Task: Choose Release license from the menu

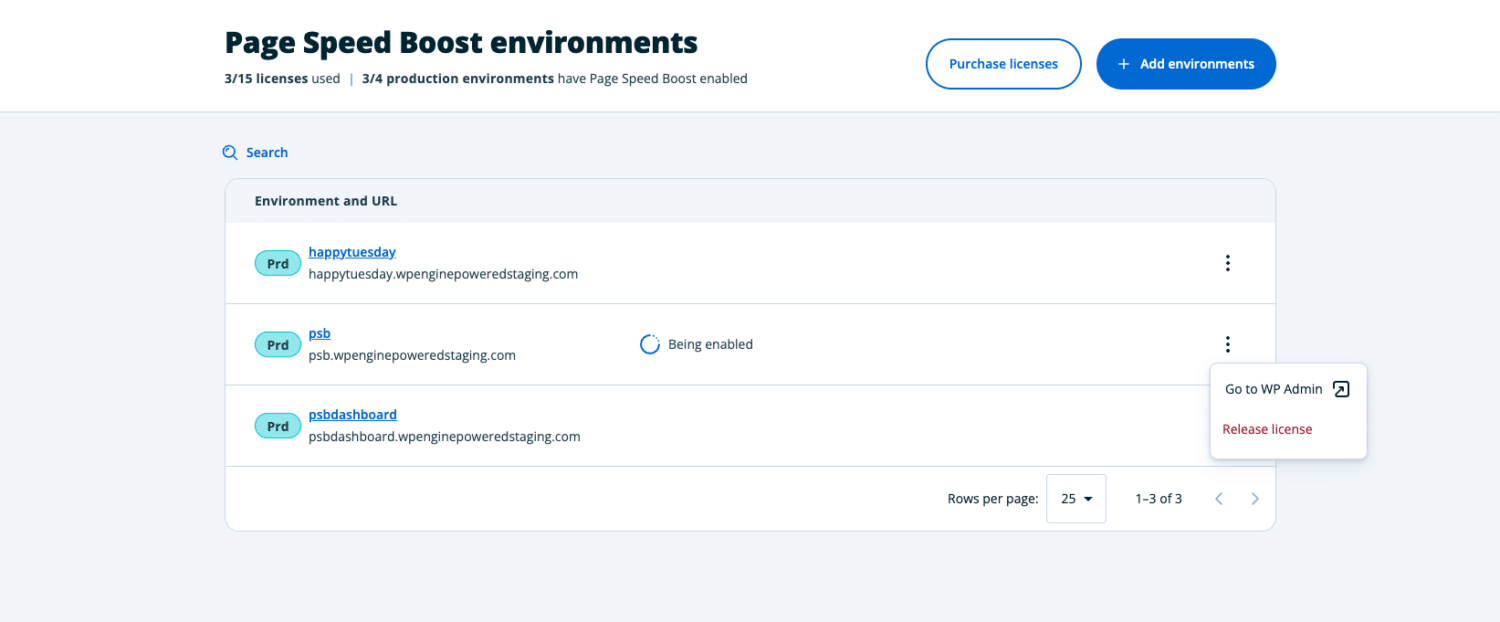Action: pyautogui.click(x=1267, y=428)
